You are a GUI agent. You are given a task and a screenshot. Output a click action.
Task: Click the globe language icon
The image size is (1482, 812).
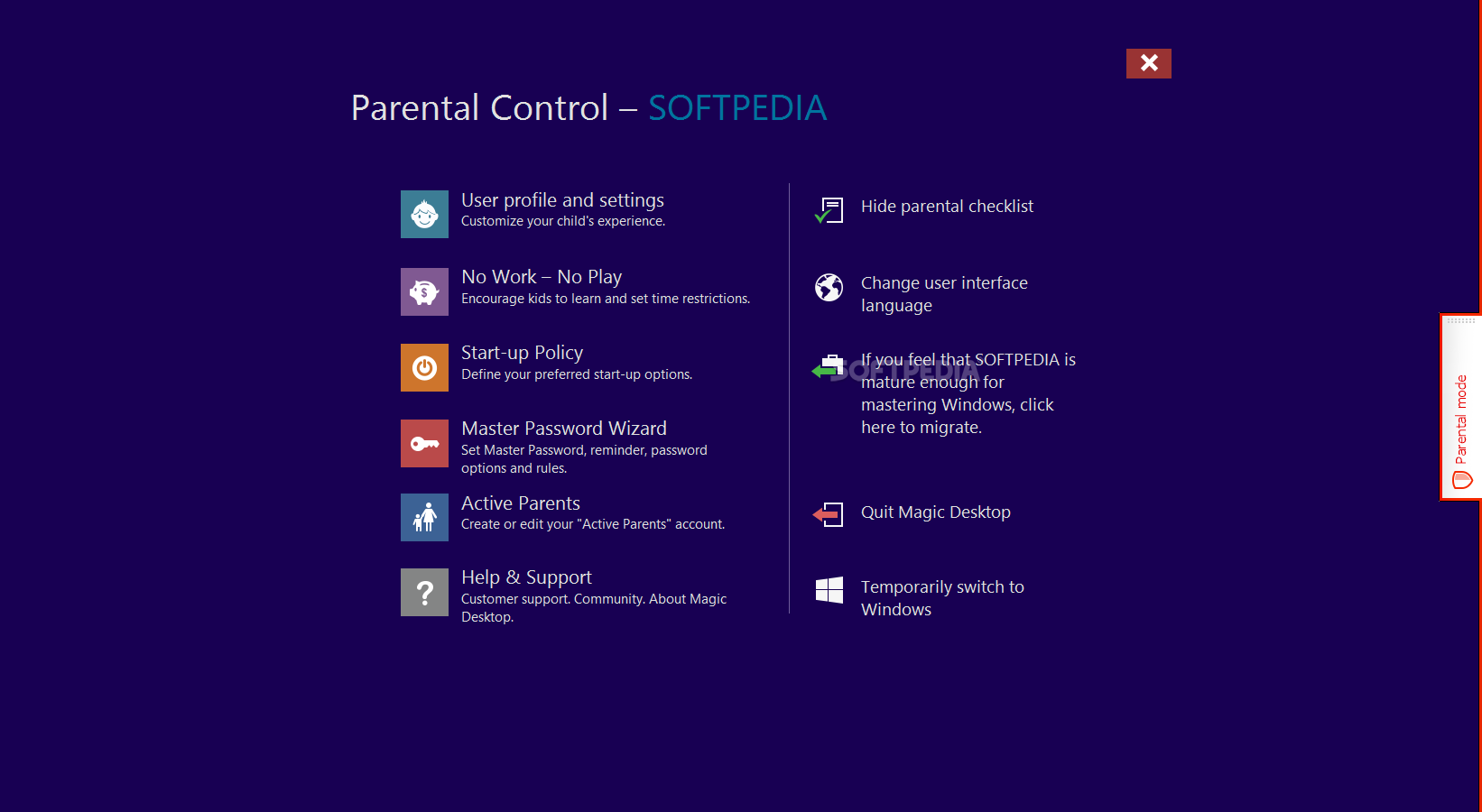pyautogui.click(x=829, y=288)
